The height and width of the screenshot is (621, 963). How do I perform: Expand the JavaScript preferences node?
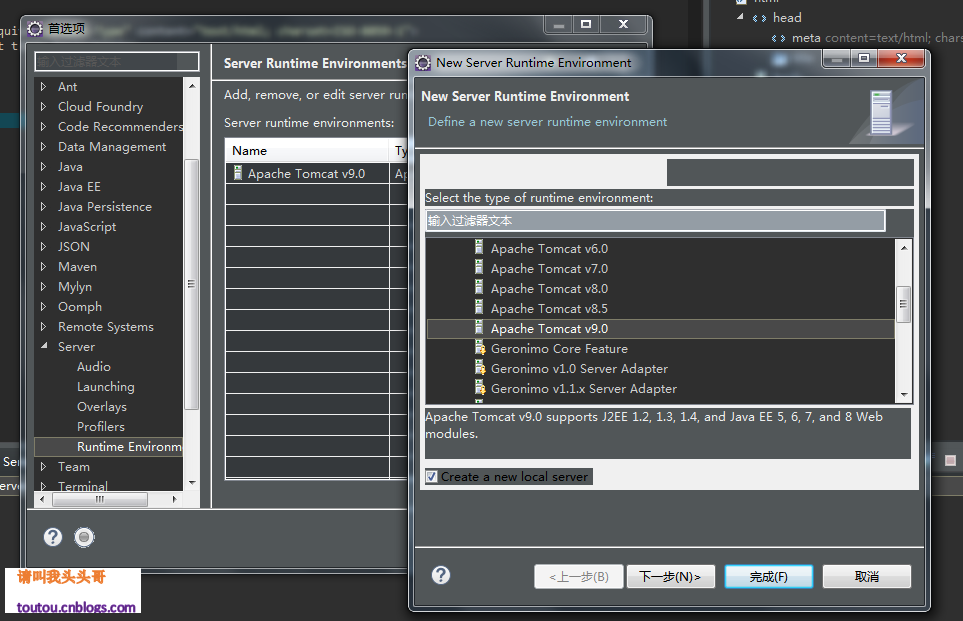[44, 227]
